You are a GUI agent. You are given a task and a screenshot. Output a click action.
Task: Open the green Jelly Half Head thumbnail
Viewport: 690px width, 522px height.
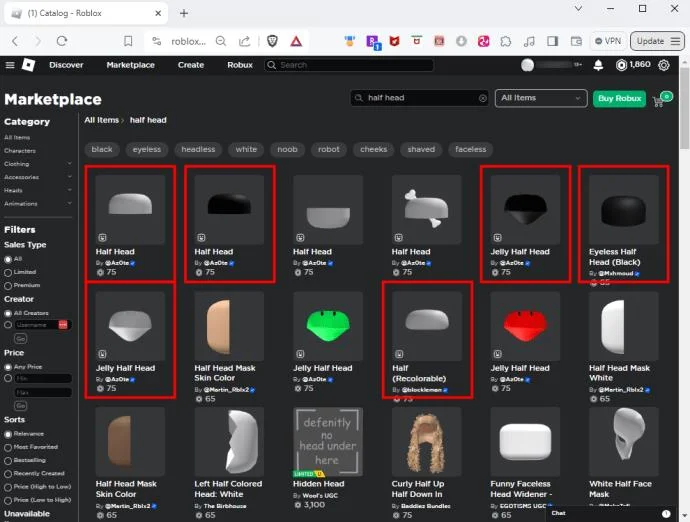click(x=328, y=326)
